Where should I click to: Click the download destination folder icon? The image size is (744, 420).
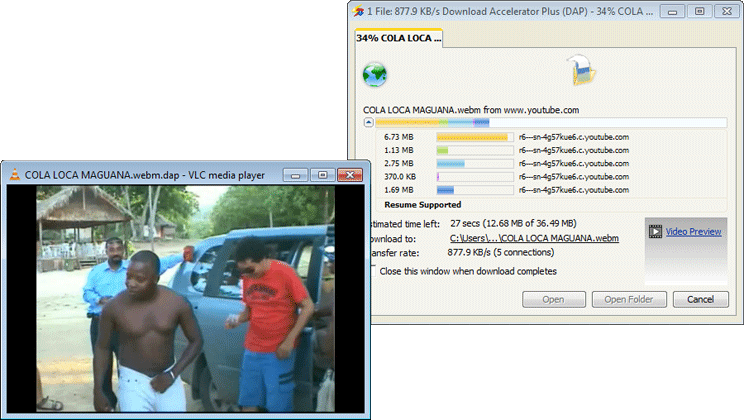coord(582,70)
